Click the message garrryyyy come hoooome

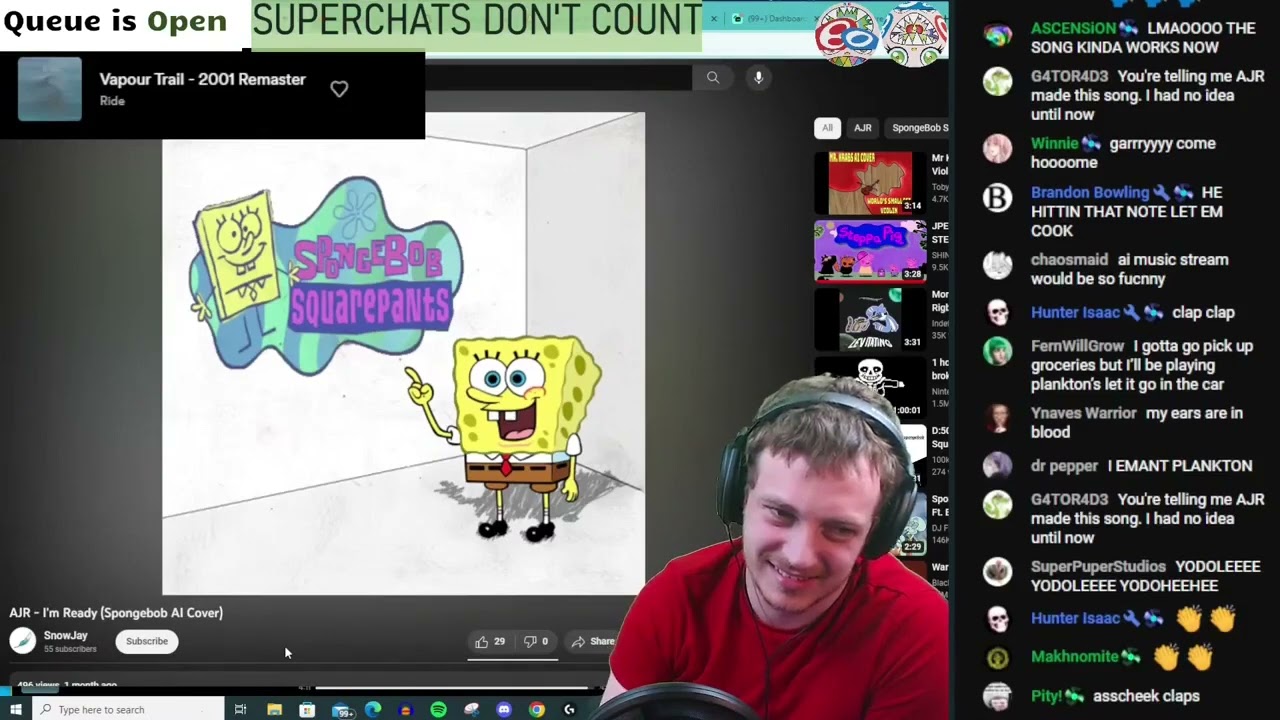(1123, 153)
